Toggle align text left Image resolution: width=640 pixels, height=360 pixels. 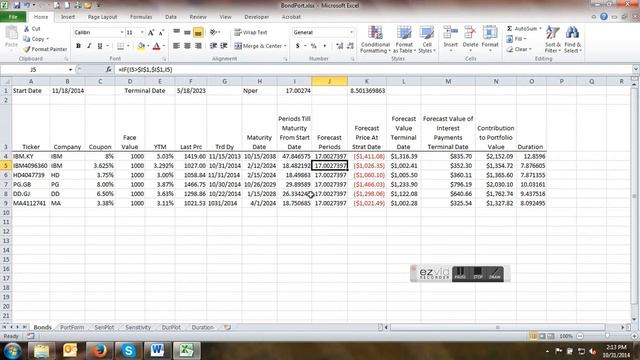[x=176, y=46]
